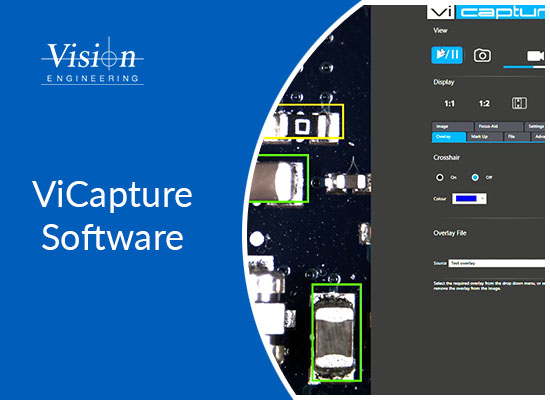
Task: Set display scale to 1:2
Action: coord(484,104)
